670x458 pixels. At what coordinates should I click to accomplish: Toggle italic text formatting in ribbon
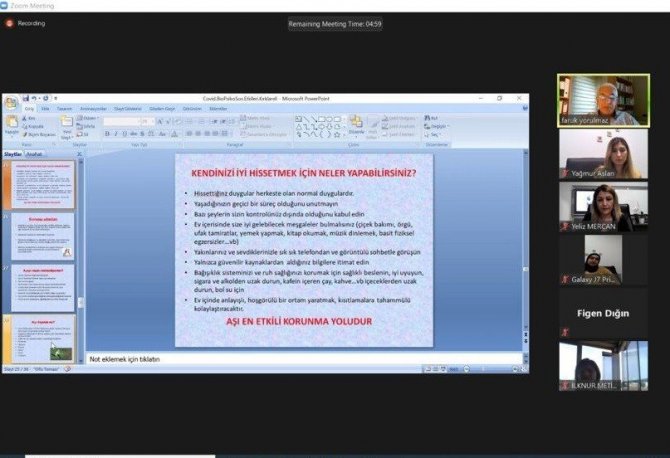tap(113, 133)
